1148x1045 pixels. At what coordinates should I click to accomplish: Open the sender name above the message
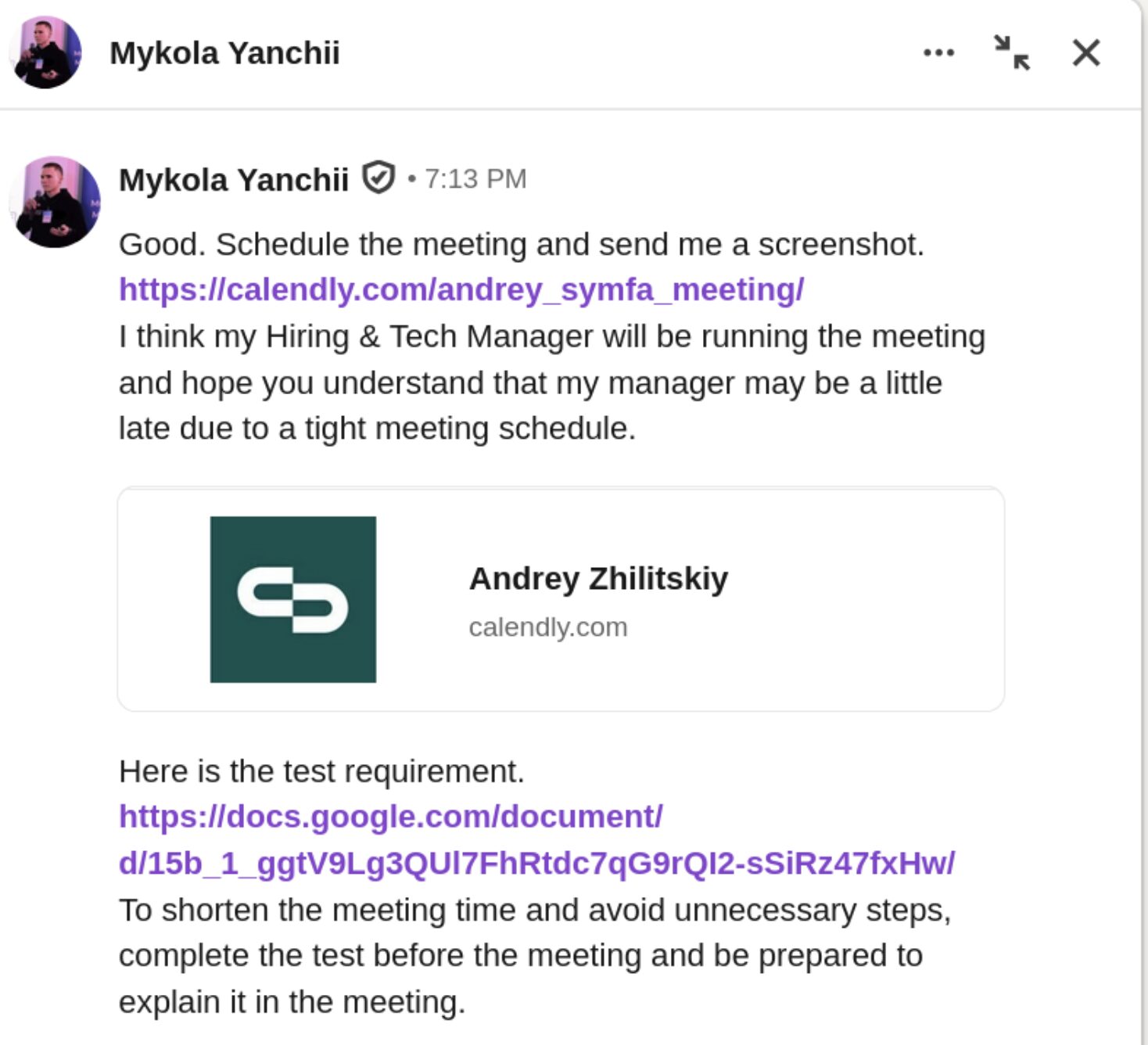pyautogui.click(x=233, y=180)
